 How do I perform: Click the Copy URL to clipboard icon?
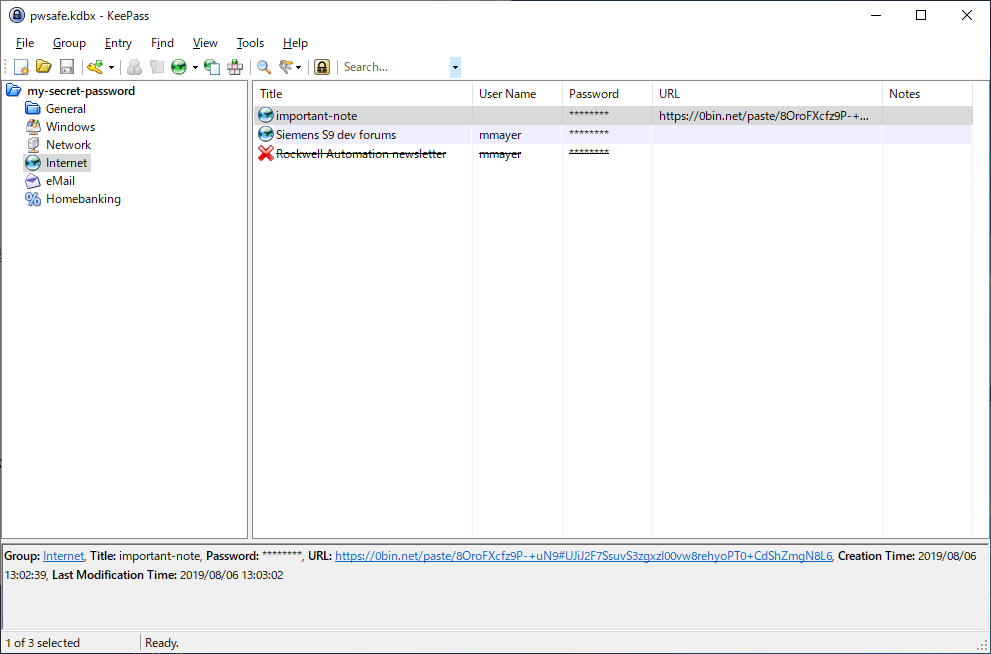tap(212, 67)
